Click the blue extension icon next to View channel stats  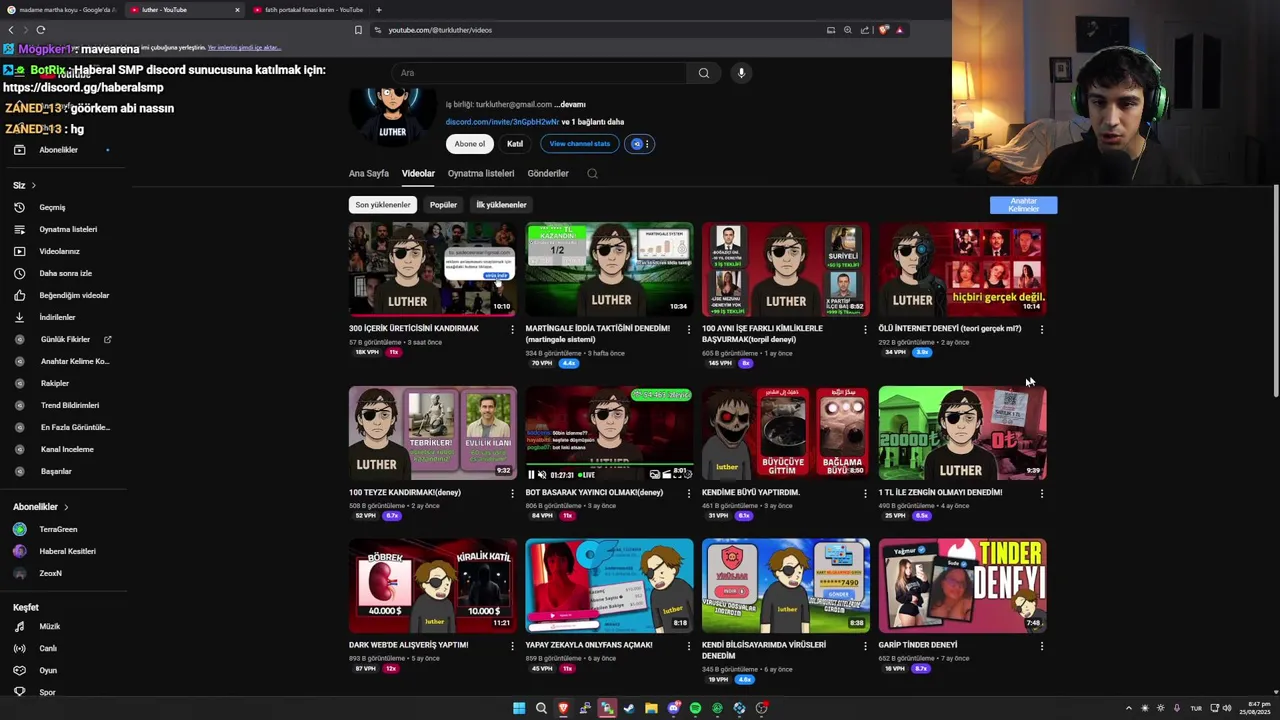click(x=636, y=144)
